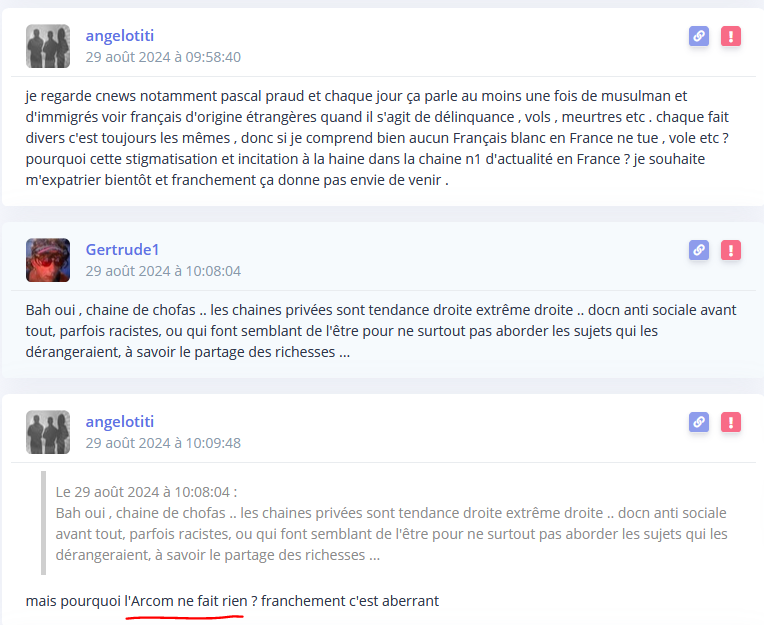Copy permalink of angelotiti's 10:09:48 reply
The image size is (764, 625).
click(699, 422)
